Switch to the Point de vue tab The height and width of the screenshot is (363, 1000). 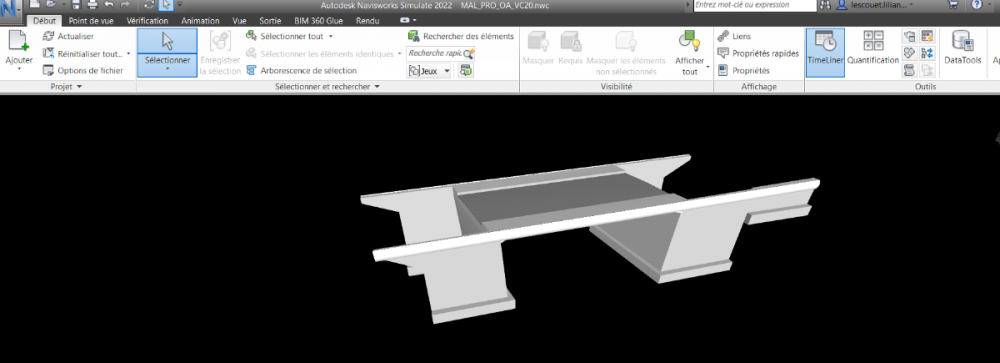coord(91,20)
